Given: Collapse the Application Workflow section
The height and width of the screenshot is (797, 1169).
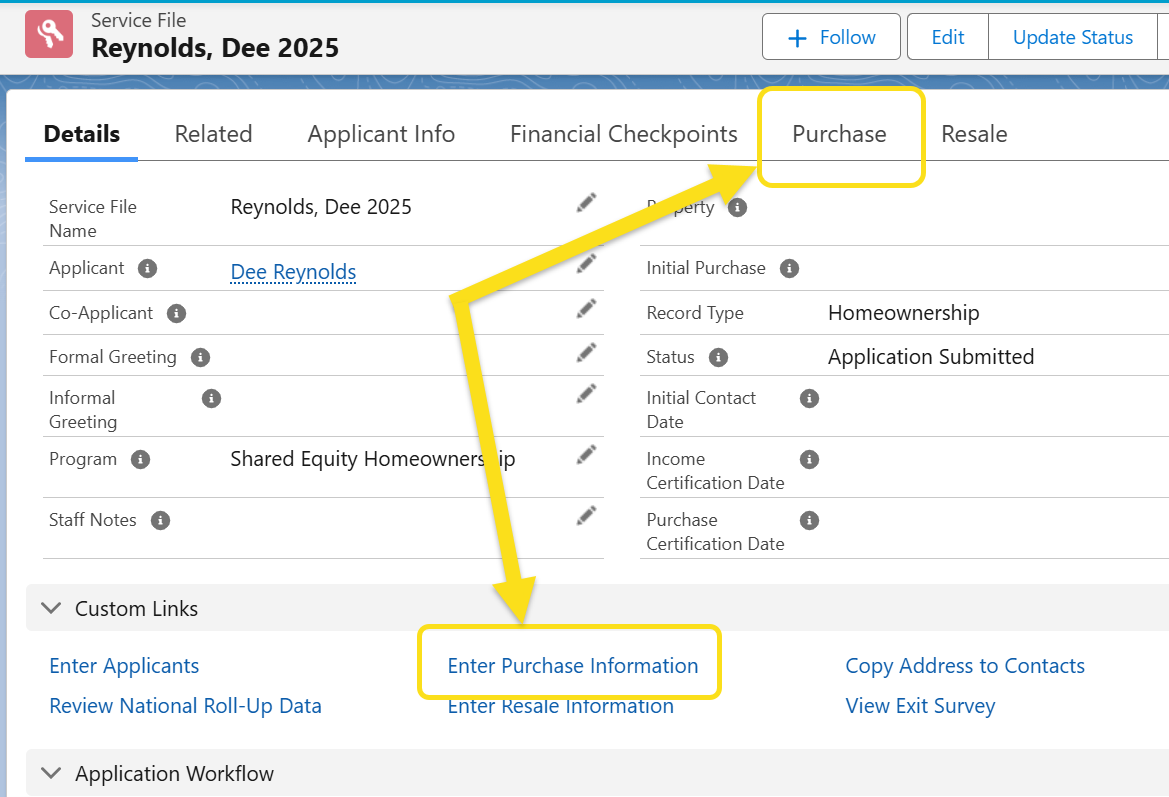Looking at the screenshot, I should tap(49, 774).
